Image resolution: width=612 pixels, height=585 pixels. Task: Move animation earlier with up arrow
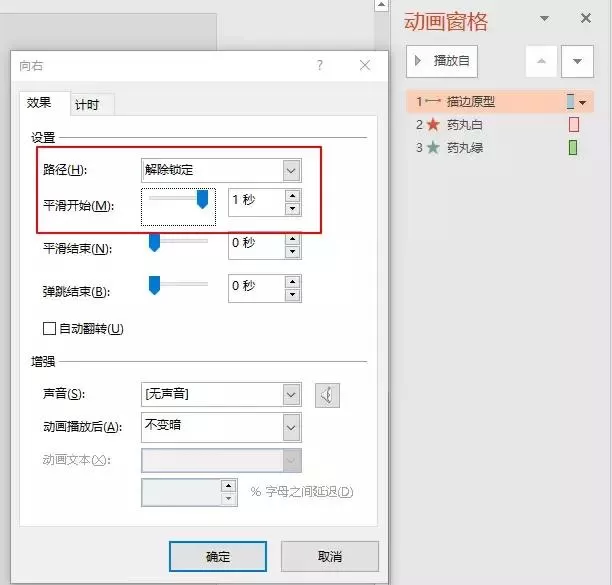(541, 61)
